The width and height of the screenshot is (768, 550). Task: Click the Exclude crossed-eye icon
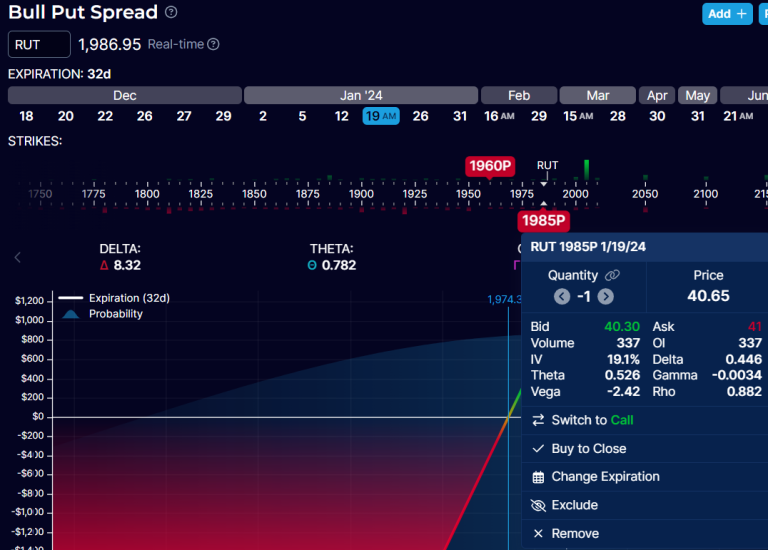point(538,505)
